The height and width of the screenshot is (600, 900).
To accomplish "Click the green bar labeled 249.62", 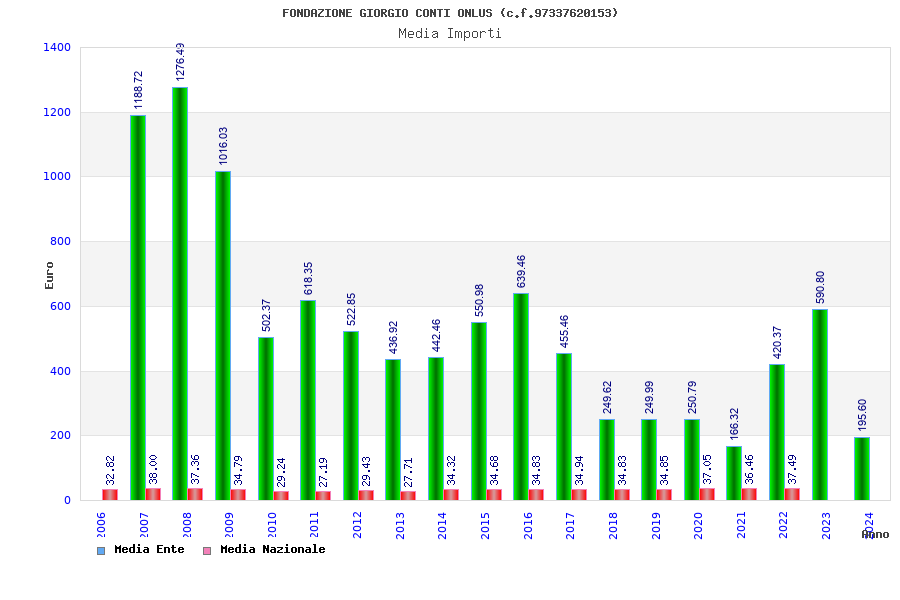I will [607, 459].
